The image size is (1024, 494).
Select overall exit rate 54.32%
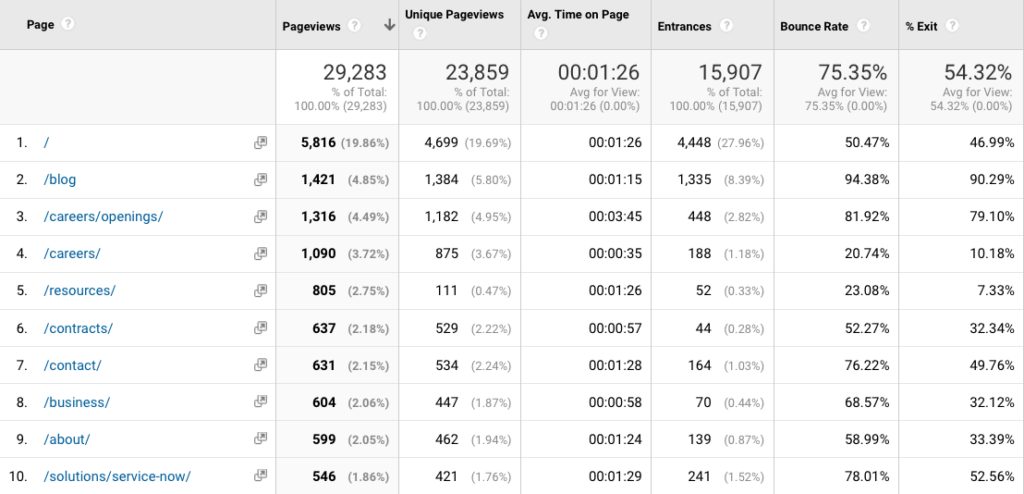(x=978, y=72)
